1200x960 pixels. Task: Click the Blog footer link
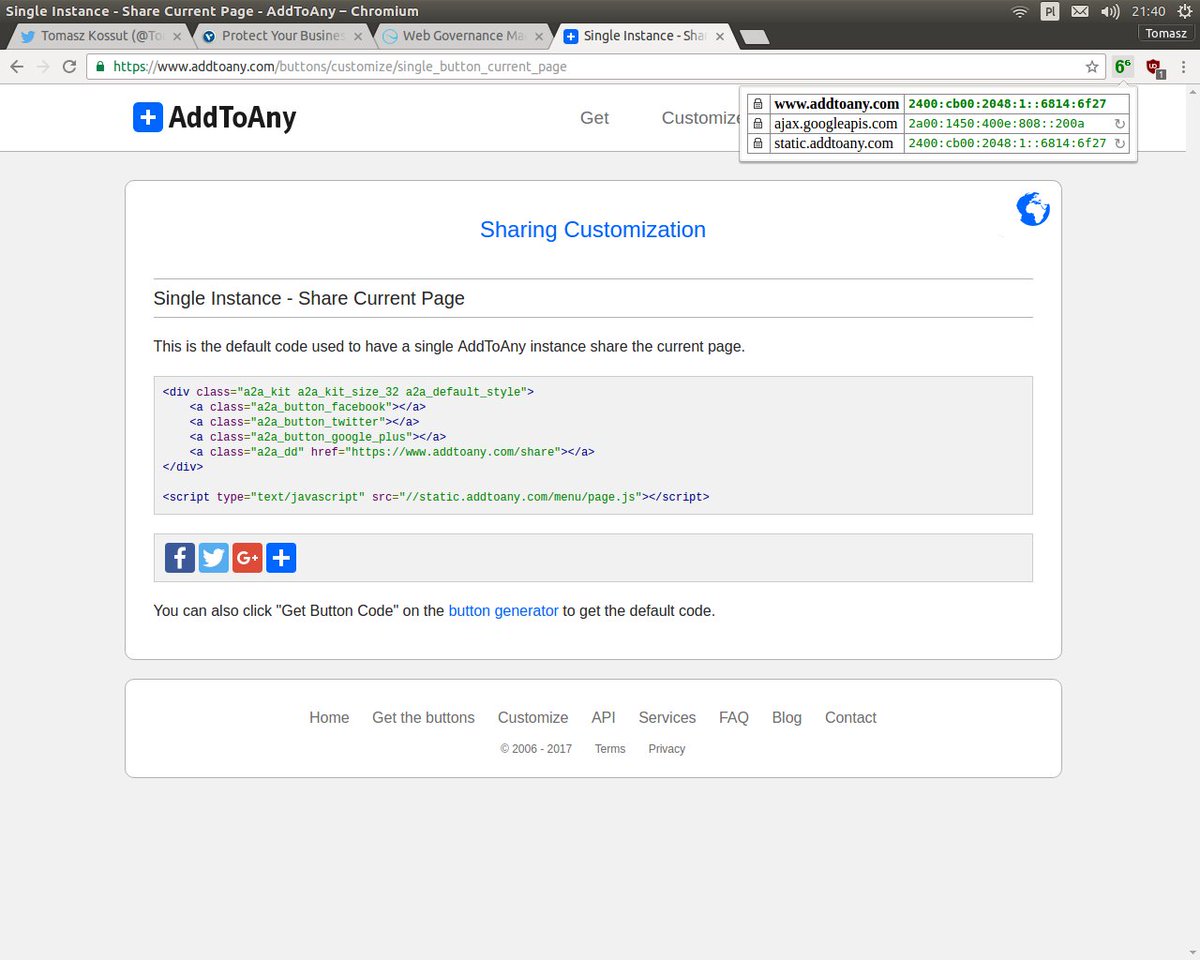pos(787,718)
